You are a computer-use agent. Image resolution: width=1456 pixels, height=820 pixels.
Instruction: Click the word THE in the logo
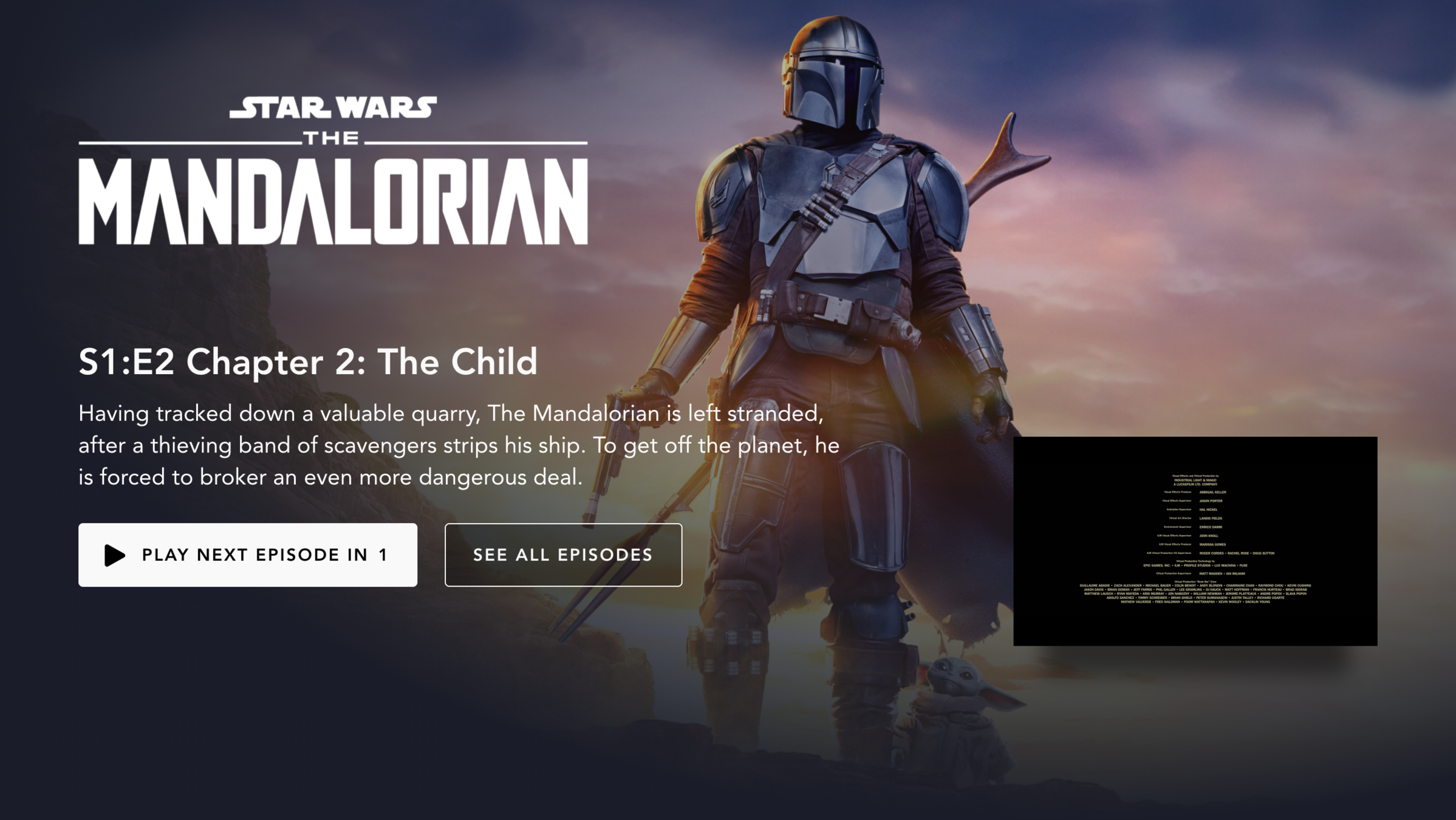tap(332, 138)
